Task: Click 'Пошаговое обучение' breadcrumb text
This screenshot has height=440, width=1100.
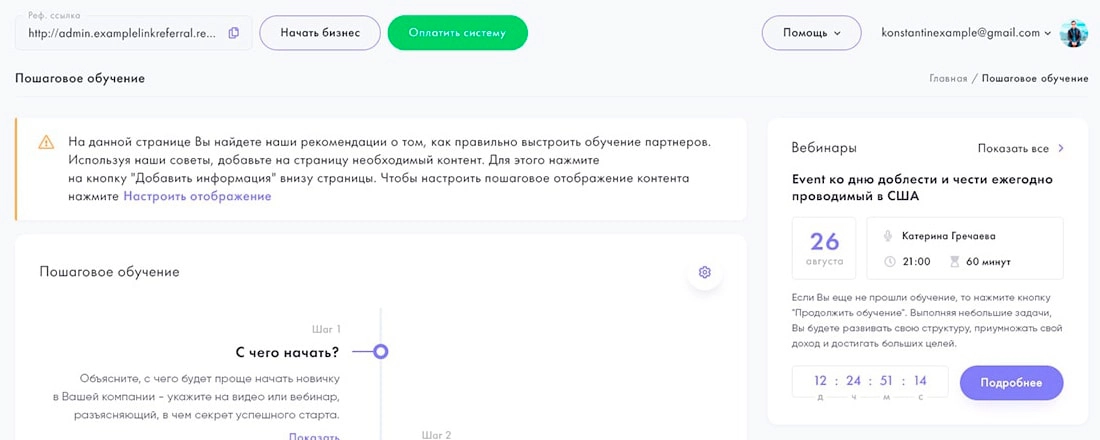Action: (x=1035, y=79)
